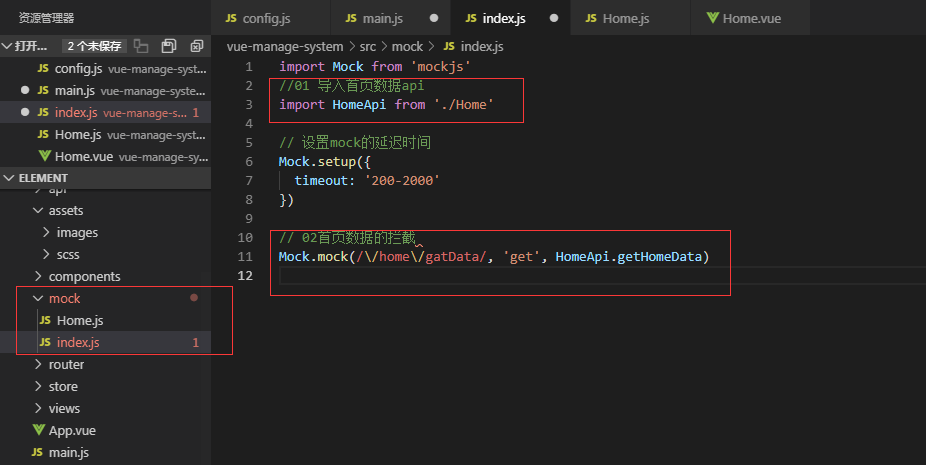
Task: Select index.js in open editors list
Action: 105,112
